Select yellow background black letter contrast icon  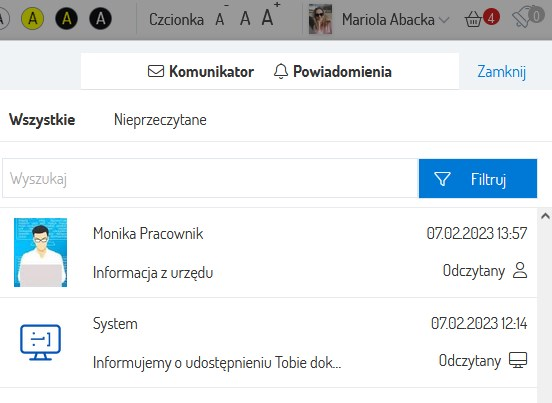tap(32, 18)
